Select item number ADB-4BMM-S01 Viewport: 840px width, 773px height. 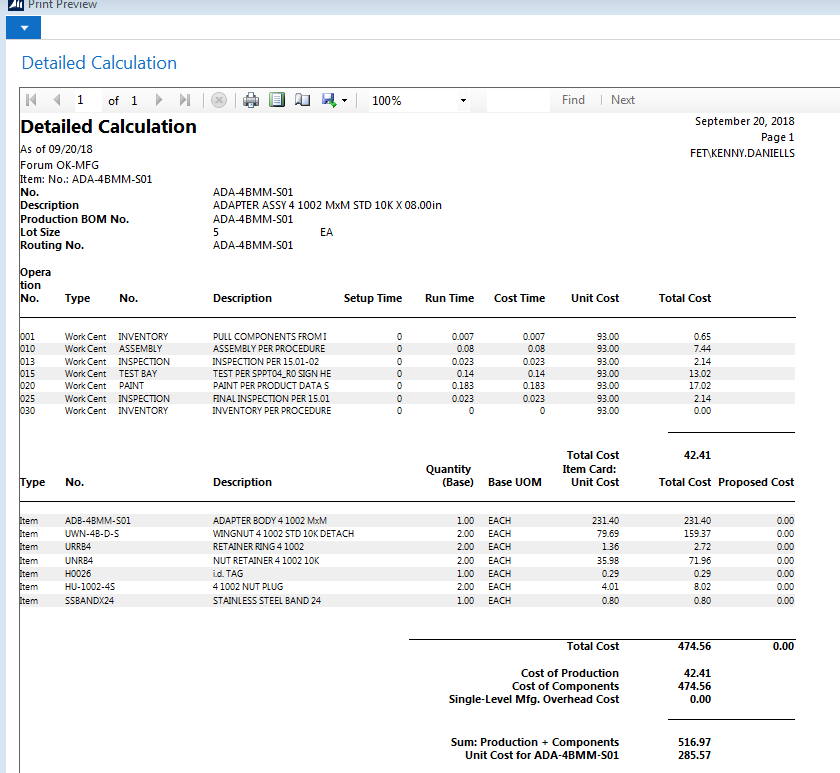pyautogui.click(x=98, y=521)
